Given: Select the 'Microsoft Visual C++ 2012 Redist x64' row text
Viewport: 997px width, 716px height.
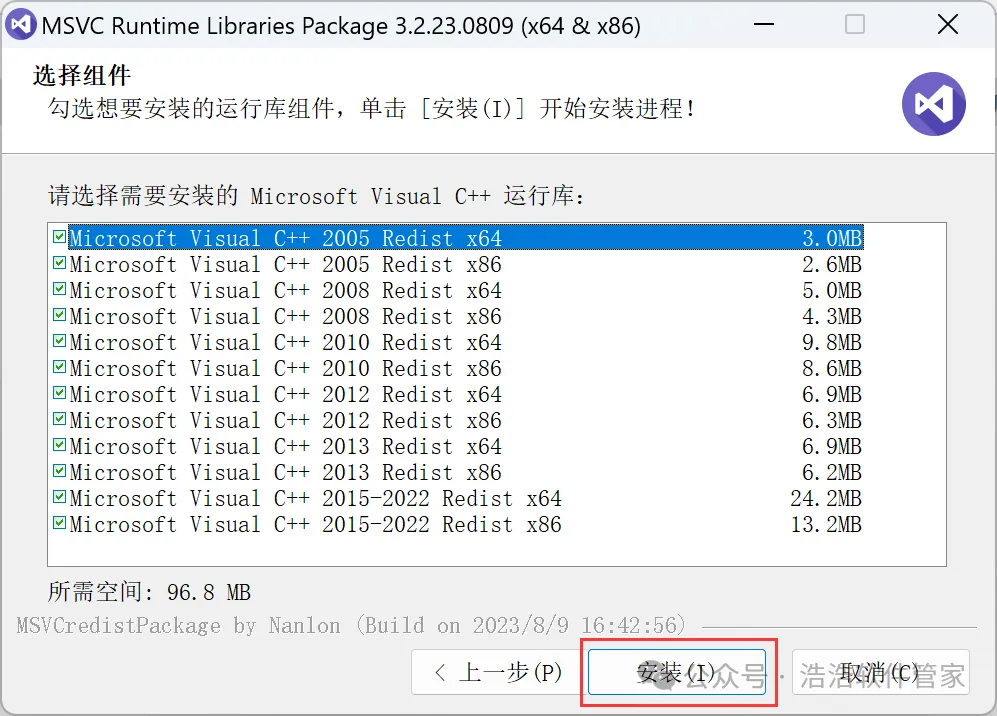Looking at the screenshot, I should 285,395.
